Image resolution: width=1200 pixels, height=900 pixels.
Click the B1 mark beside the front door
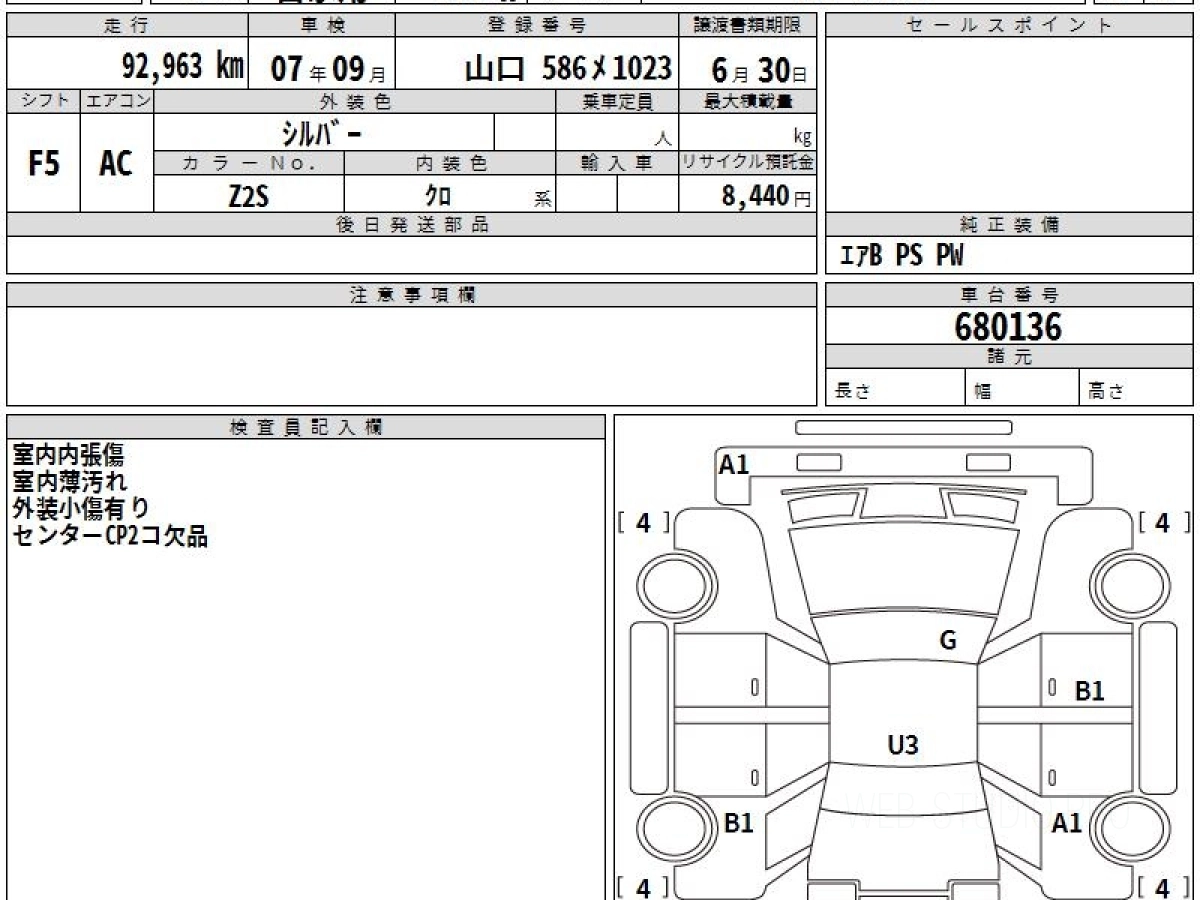coord(1090,690)
